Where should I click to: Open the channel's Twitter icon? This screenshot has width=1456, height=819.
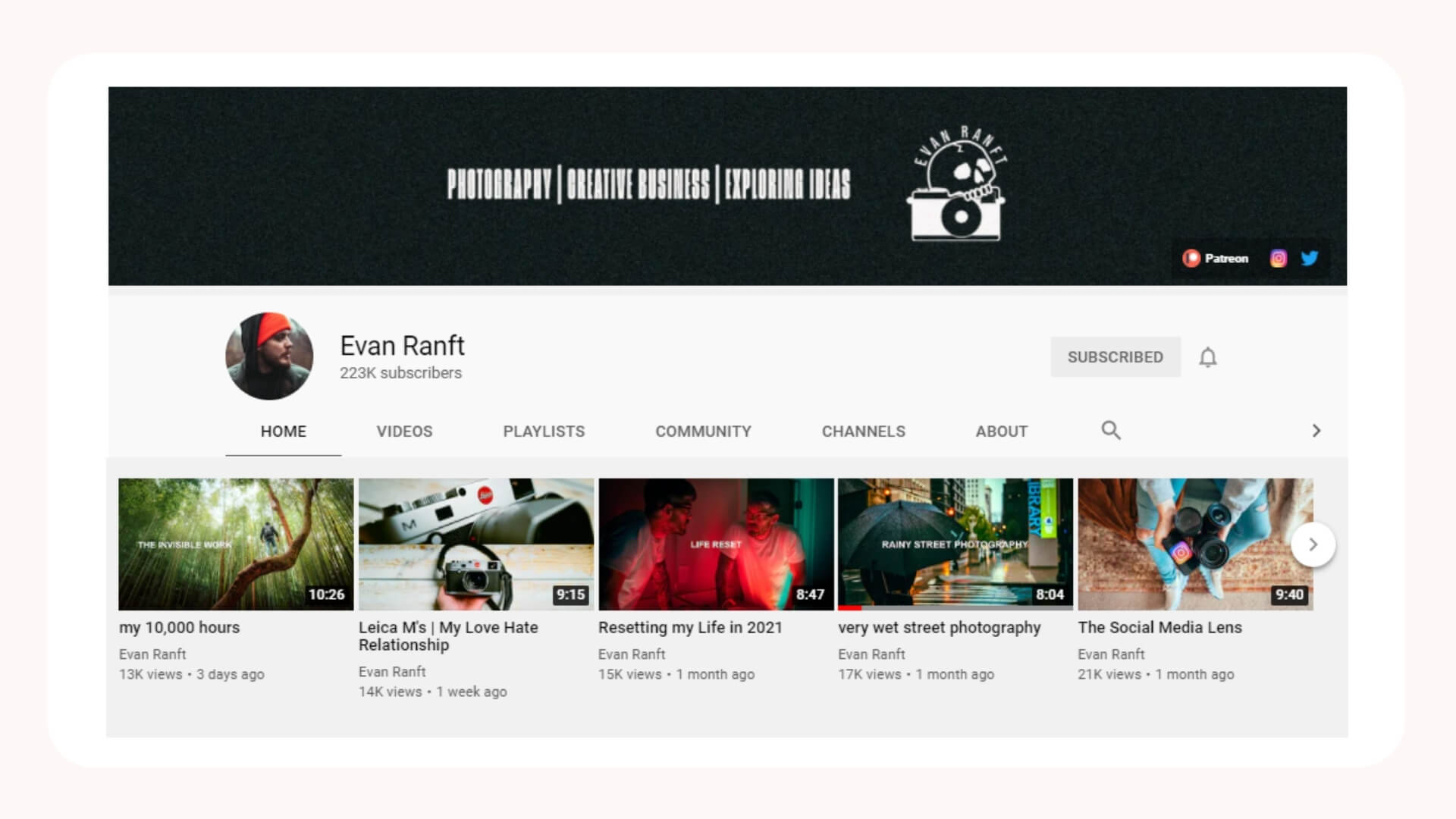point(1310,259)
